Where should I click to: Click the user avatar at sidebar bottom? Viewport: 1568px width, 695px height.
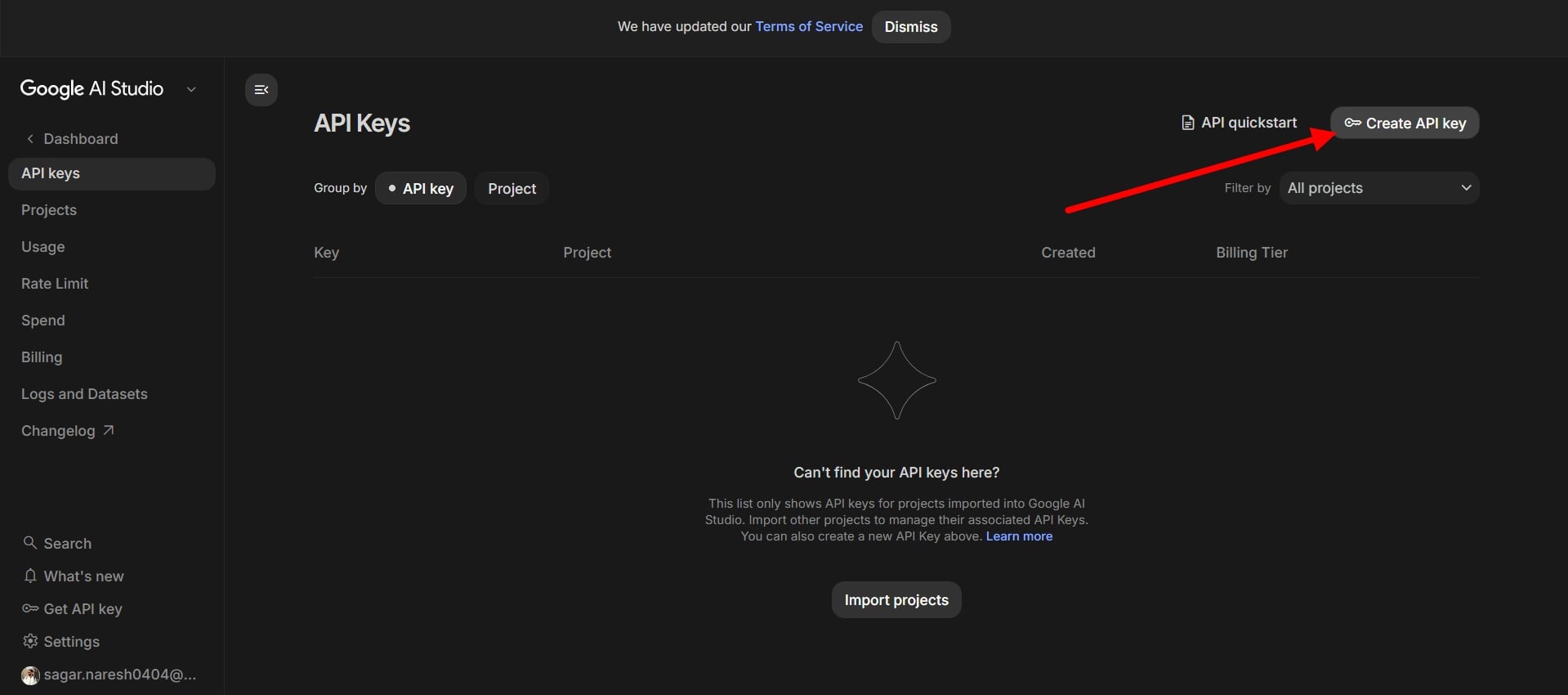pyautogui.click(x=30, y=675)
